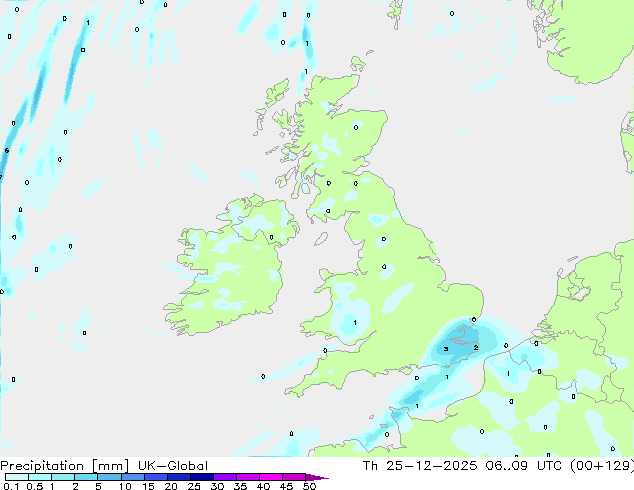Image resolution: width=634 pixels, height=490 pixels.
Task: Click the 15–20 mm legend swatch
Action: pos(156,477)
